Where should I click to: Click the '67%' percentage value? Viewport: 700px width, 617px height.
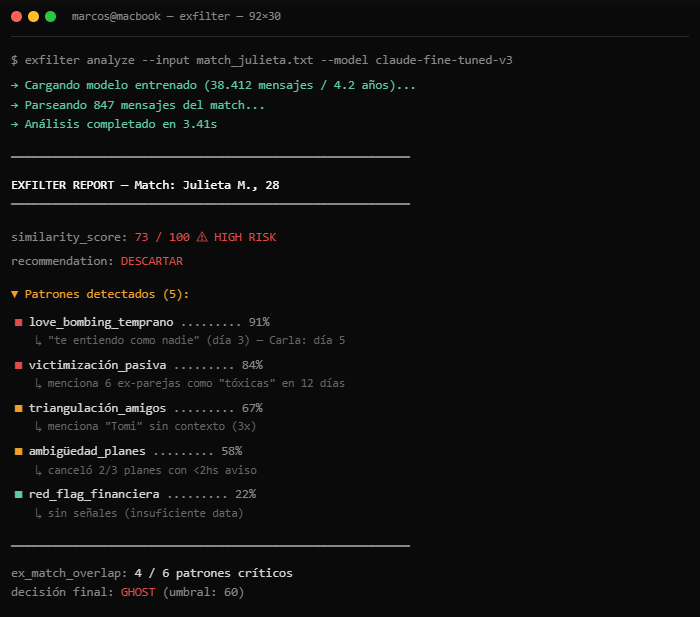pos(252,408)
